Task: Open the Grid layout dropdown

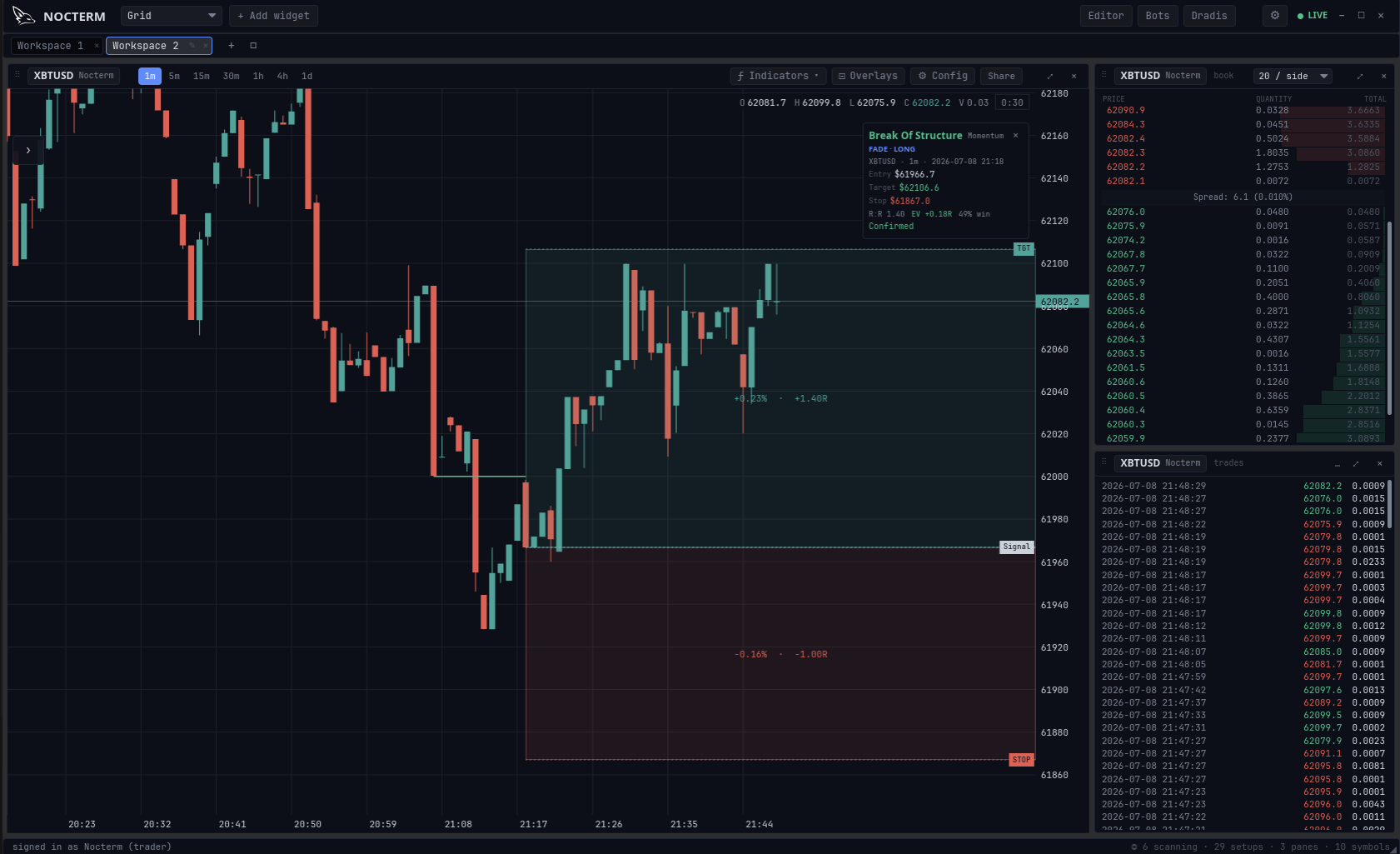Action: (x=172, y=16)
